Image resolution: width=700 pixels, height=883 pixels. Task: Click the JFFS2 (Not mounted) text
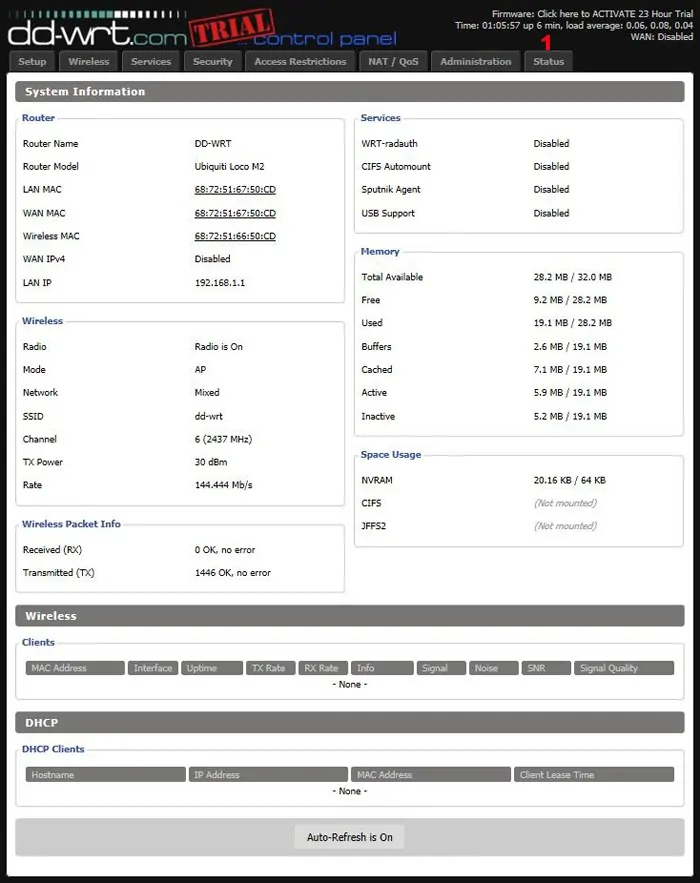(565, 526)
